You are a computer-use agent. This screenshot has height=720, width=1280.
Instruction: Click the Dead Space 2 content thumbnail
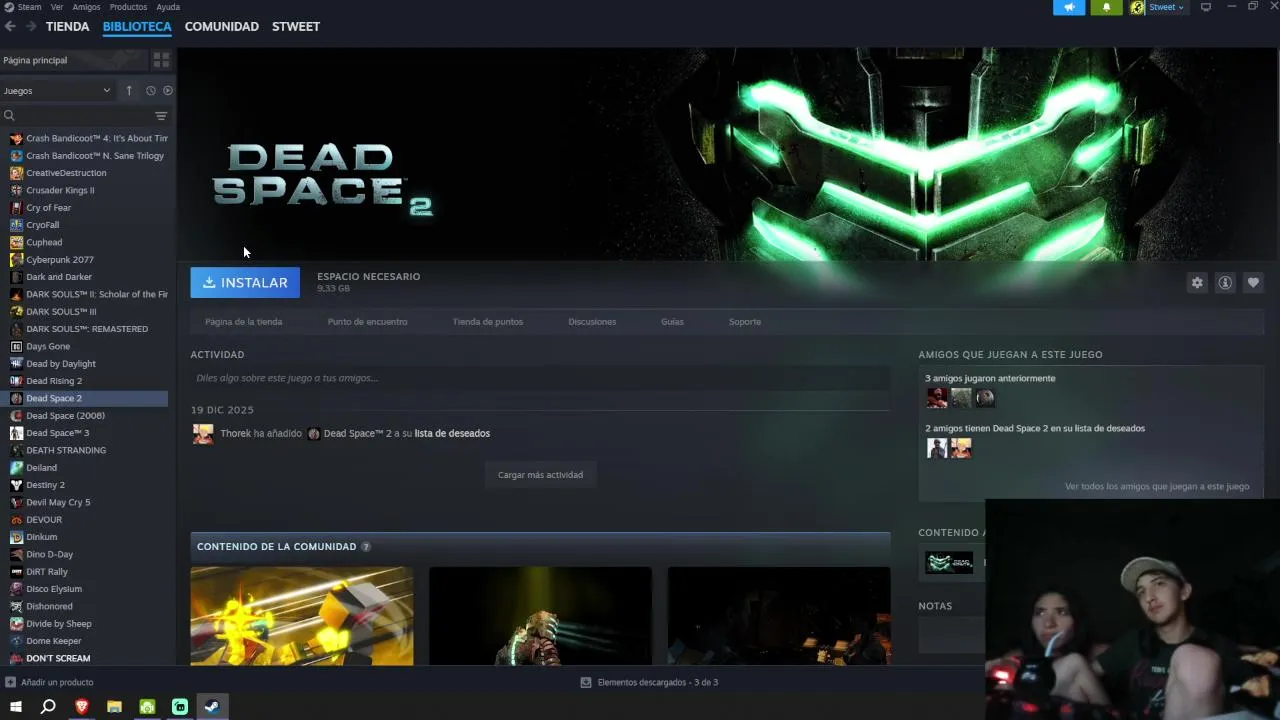point(949,562)
